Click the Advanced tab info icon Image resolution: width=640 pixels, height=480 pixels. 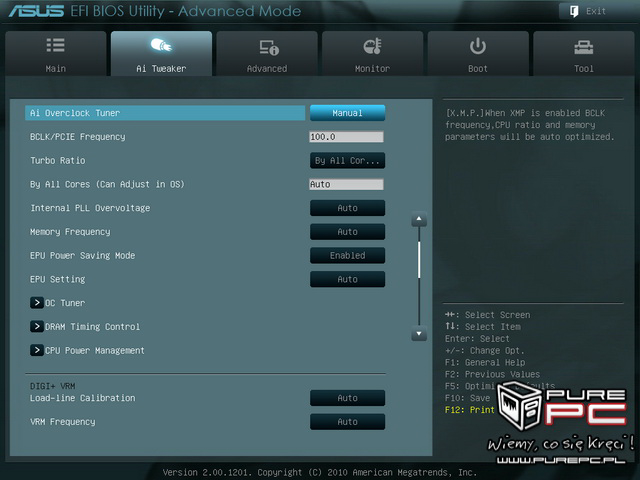pos(269,47)
